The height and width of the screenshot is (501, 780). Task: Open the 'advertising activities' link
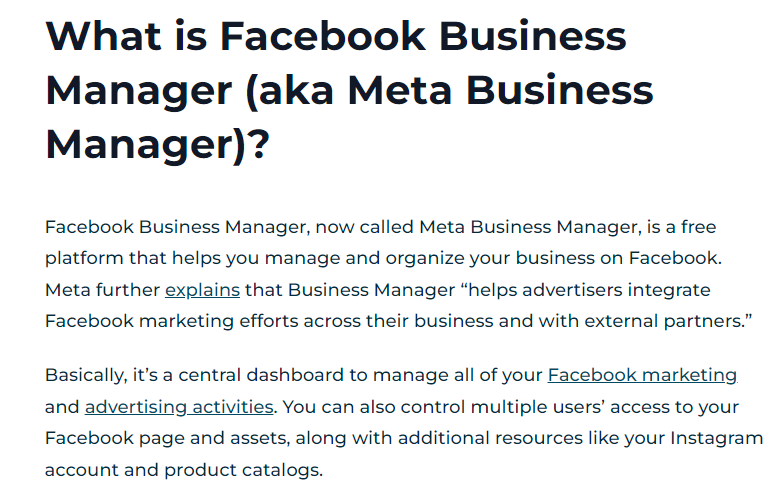click(179, 406)
